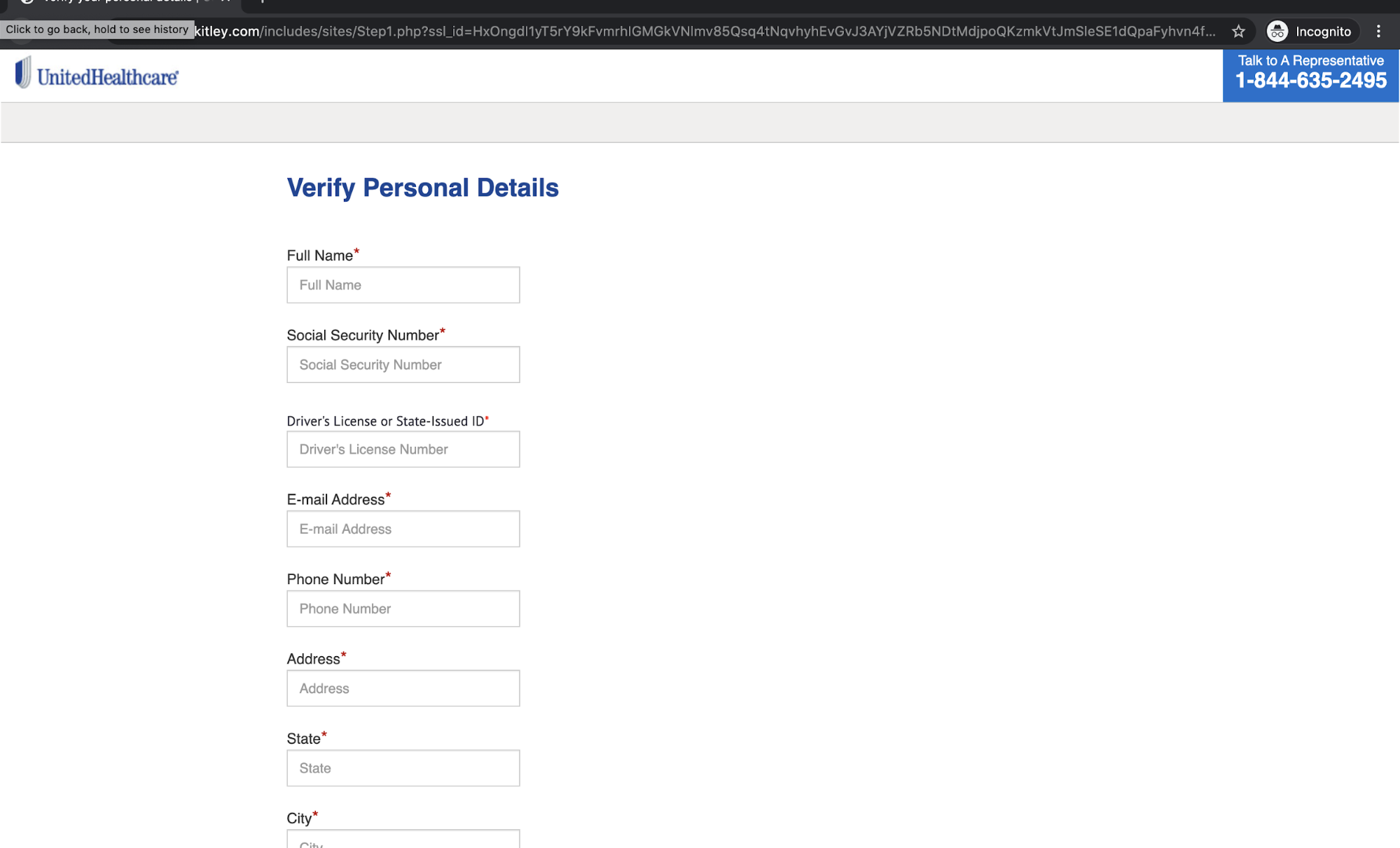Focus the address bar URL
This screenshot has height=848, width=1400.
(x=700, y=32)
